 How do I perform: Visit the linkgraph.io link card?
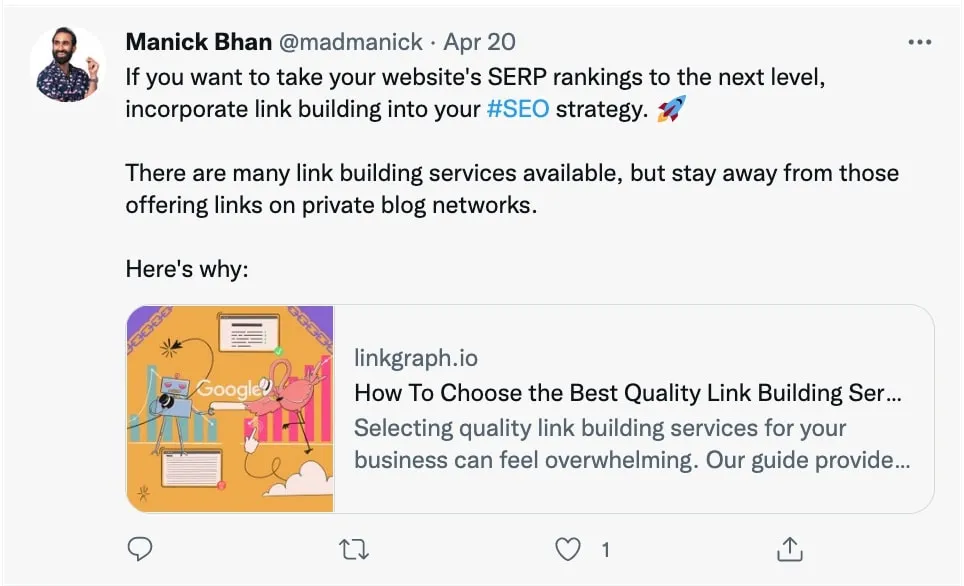(x=416, y=357)
